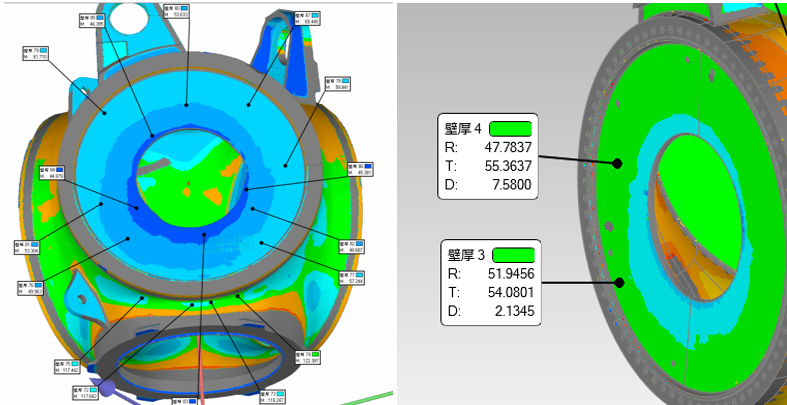Select the 壁厚 4 annotation title
Screen dimensions: 787x405
click(x=463, y=128)
